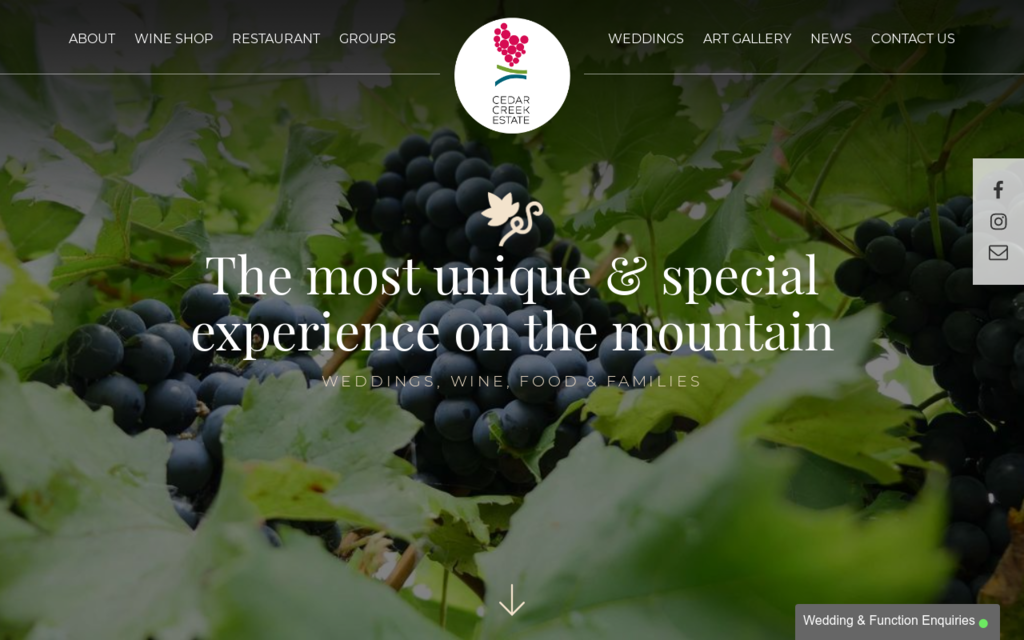Visit the Instagram profile icon
This screenshot has width=1024, height=640.
[x=998, y=221]
